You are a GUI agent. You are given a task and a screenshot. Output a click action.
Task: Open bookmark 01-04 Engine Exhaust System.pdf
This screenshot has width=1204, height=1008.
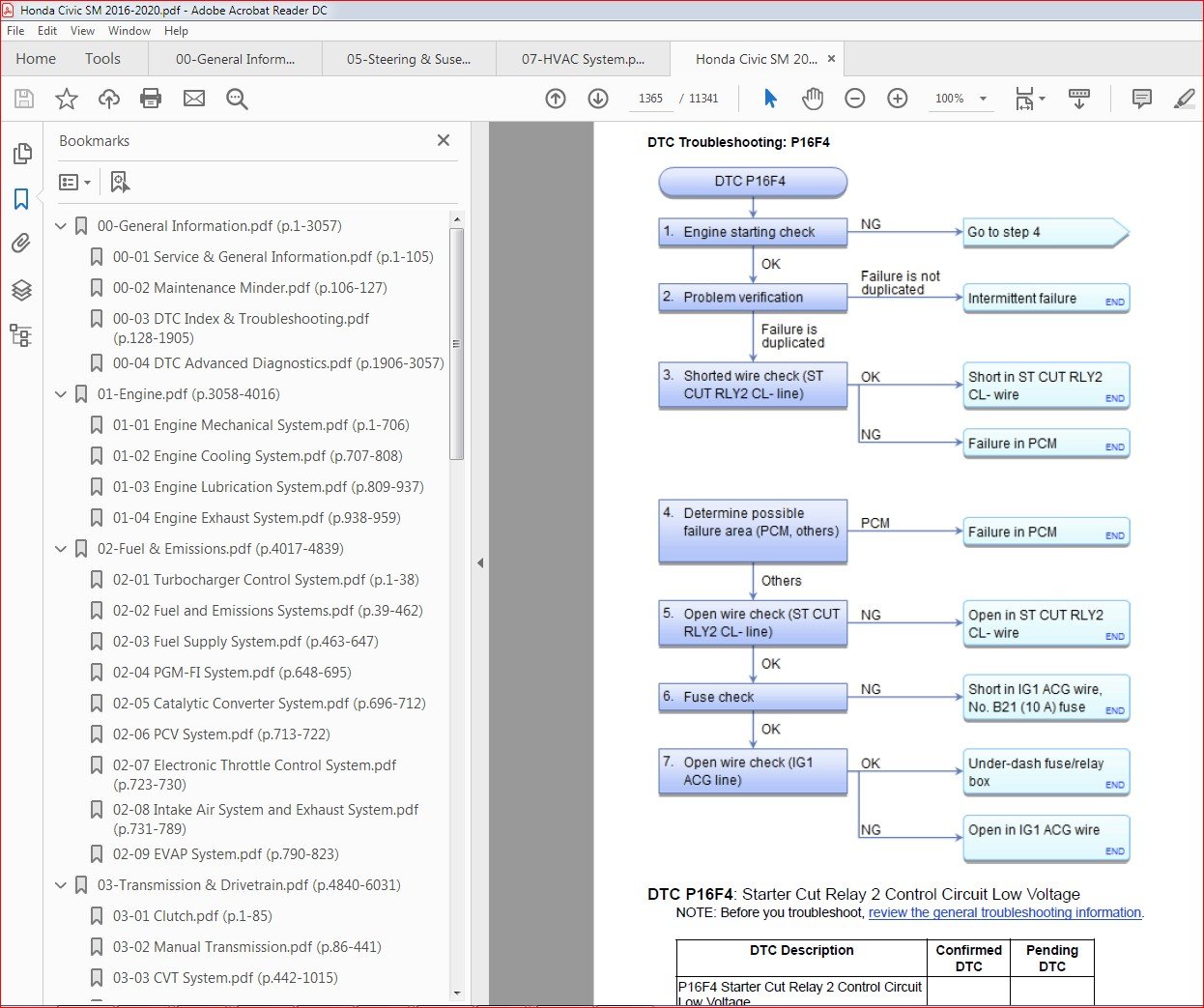point(256,518)
